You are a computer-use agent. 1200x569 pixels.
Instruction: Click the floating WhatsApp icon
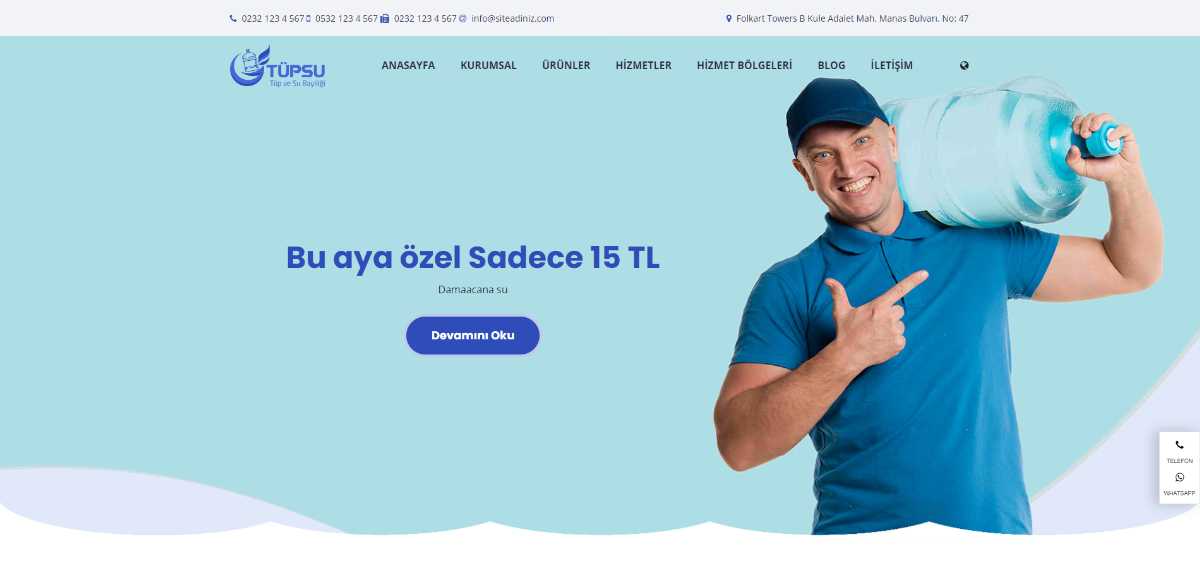pos(1179,477)
